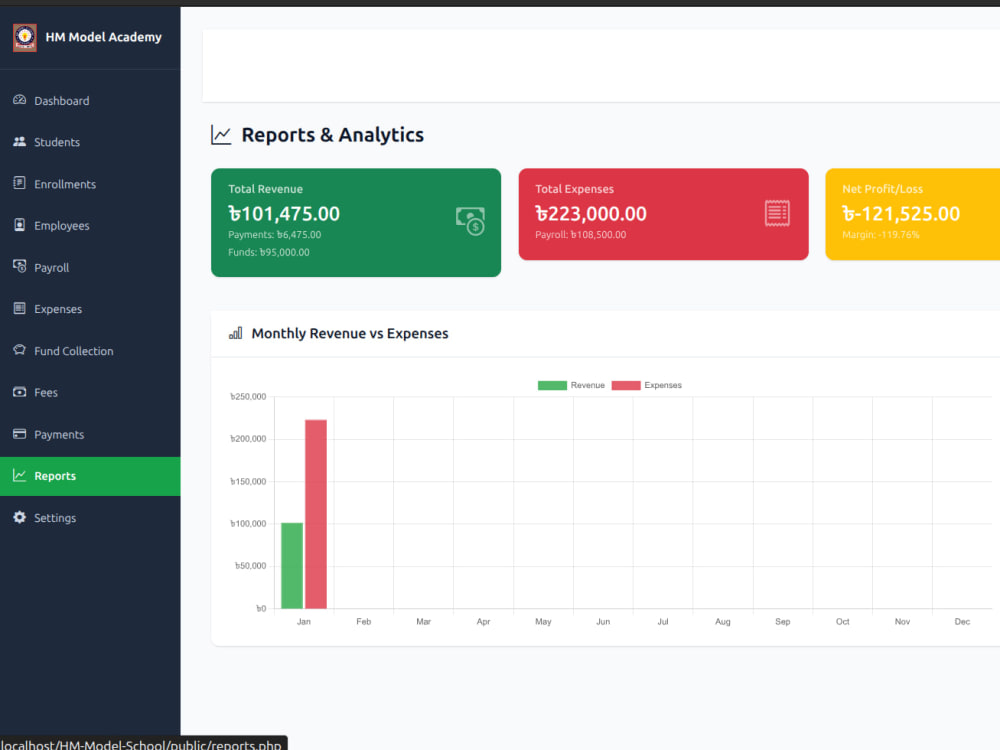
Task: Click the Net Profit/Loss amount ৳-121,525.00
Action: click(x=901, y=214)
